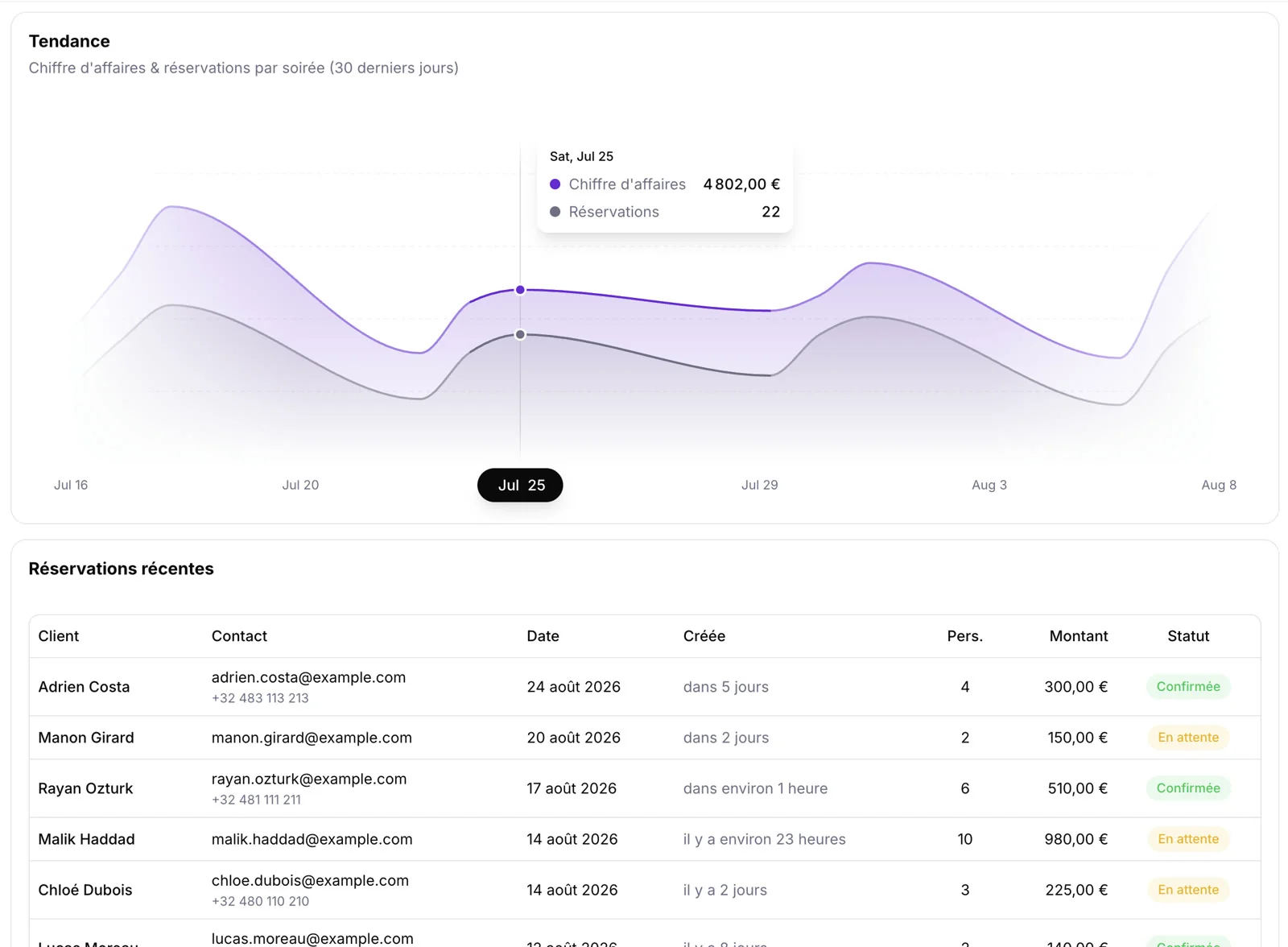
Task: Click the Aug 3 axis label
Action: click(x=989, y=485)
